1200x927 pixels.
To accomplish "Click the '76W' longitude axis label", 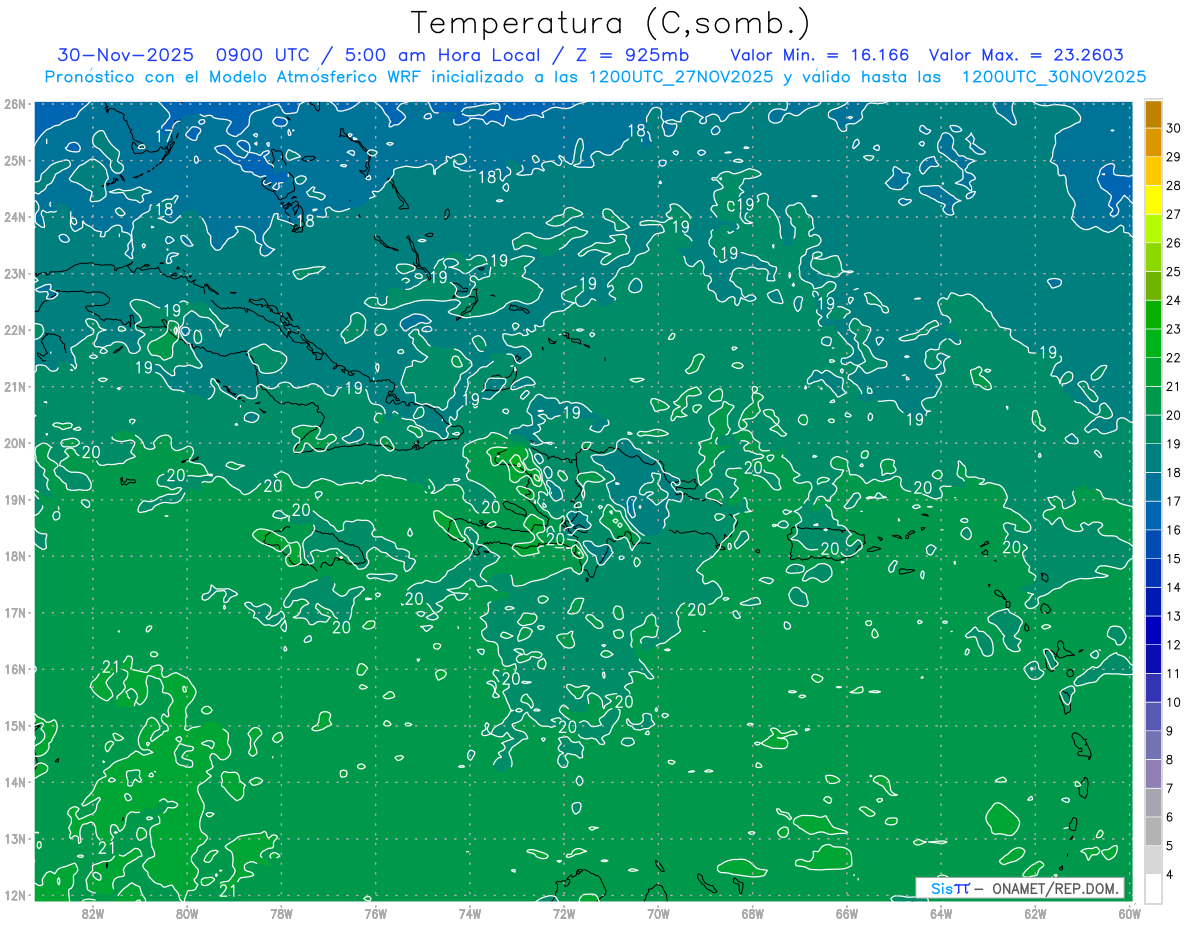I will click(x=376, y=912).
